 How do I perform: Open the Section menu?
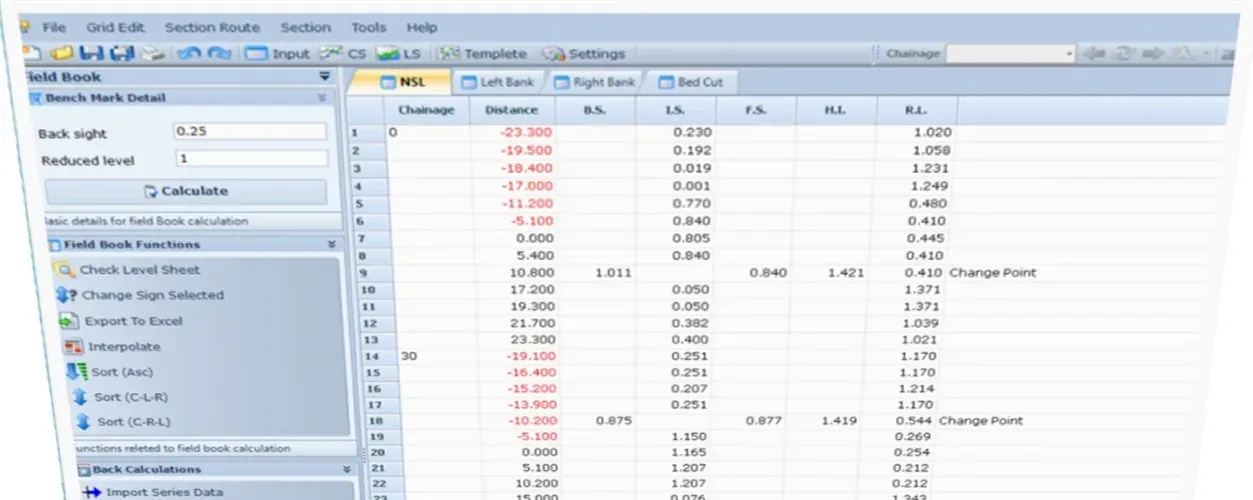tap(305, 28)
